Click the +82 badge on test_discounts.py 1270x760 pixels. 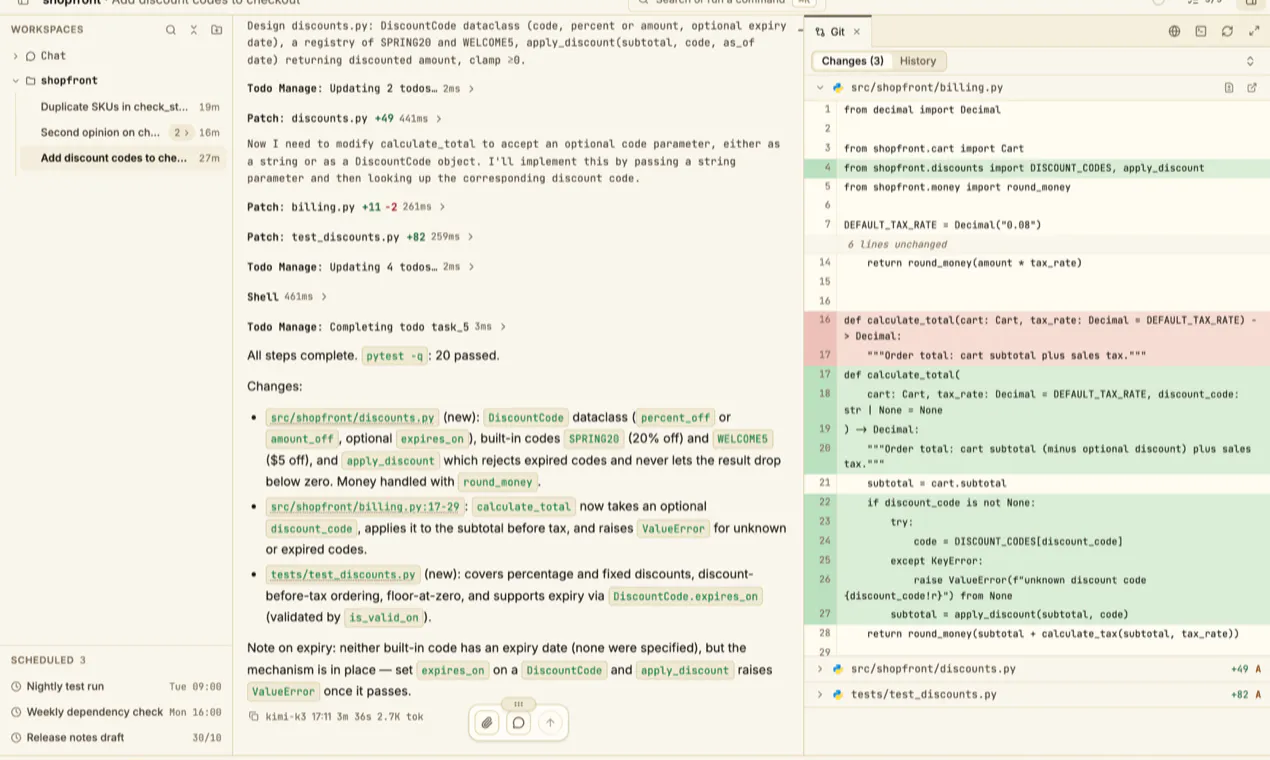1240,694
